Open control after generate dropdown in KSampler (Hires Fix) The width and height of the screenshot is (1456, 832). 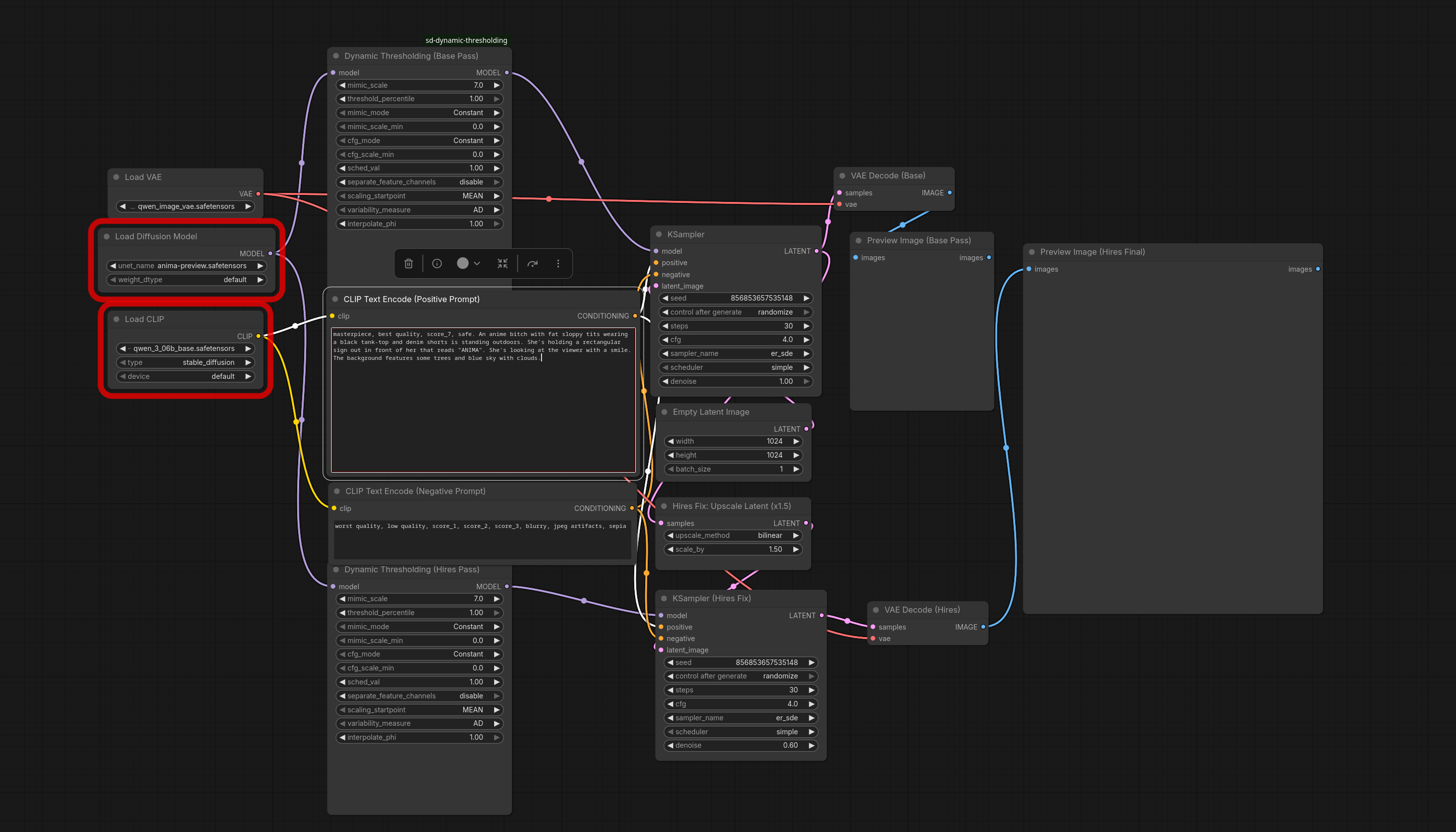[741, 676]
